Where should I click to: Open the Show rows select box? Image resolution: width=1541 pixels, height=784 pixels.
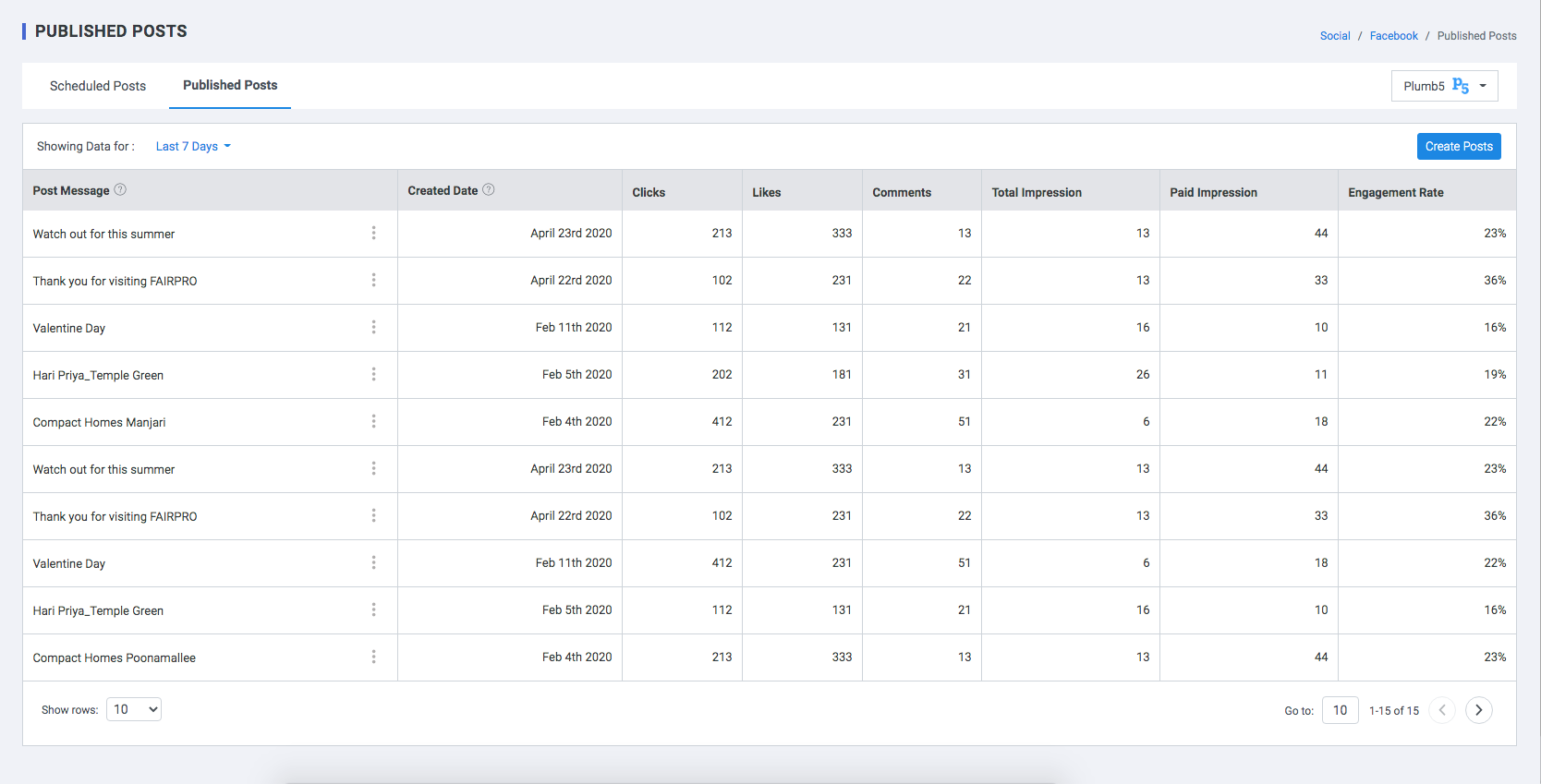coord(134,709)
